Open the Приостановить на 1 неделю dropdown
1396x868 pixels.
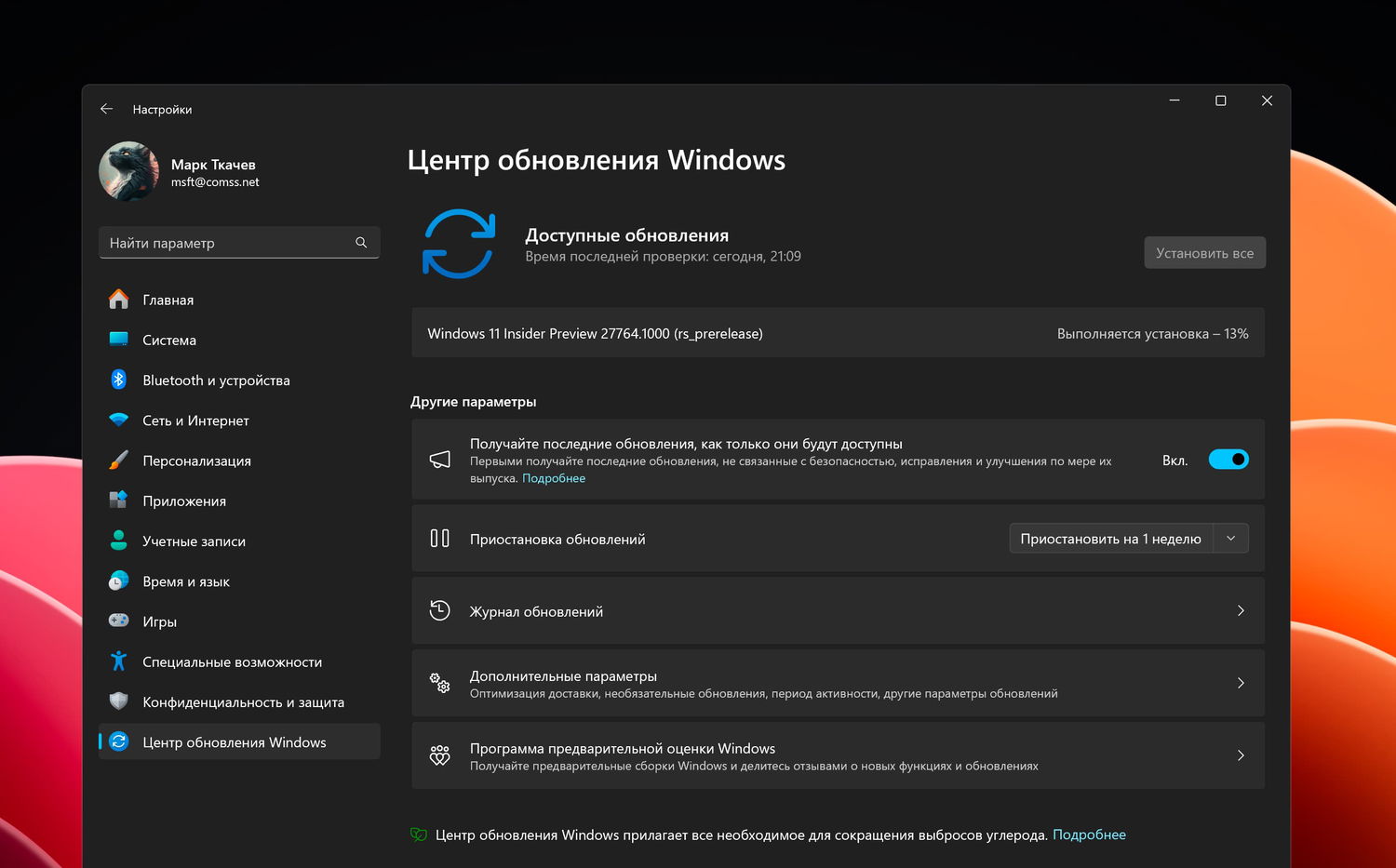(x=1230, y=538)
